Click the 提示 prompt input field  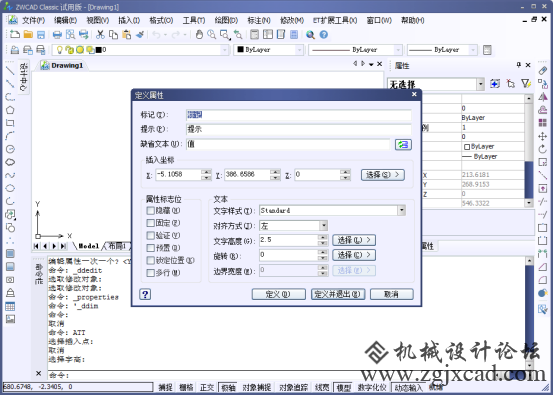298,129
